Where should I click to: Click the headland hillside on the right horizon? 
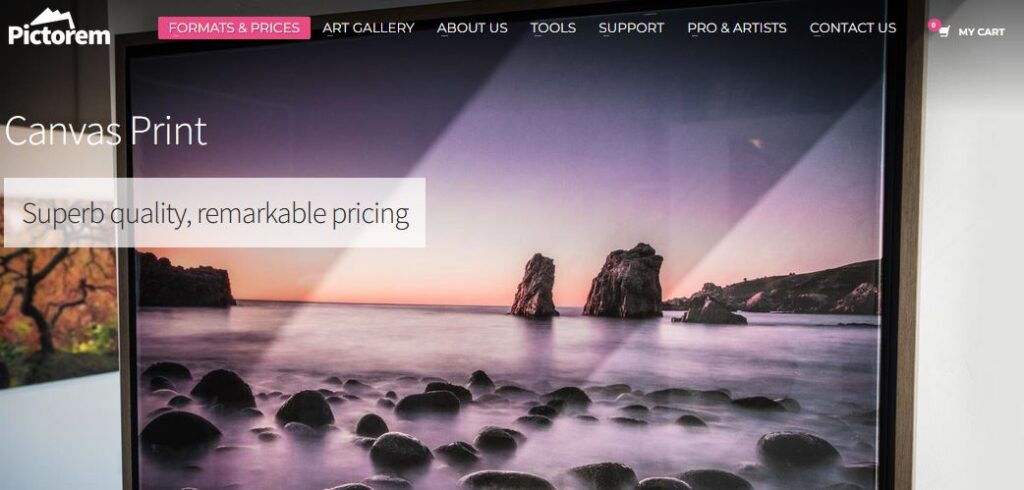tap(777, 289)
